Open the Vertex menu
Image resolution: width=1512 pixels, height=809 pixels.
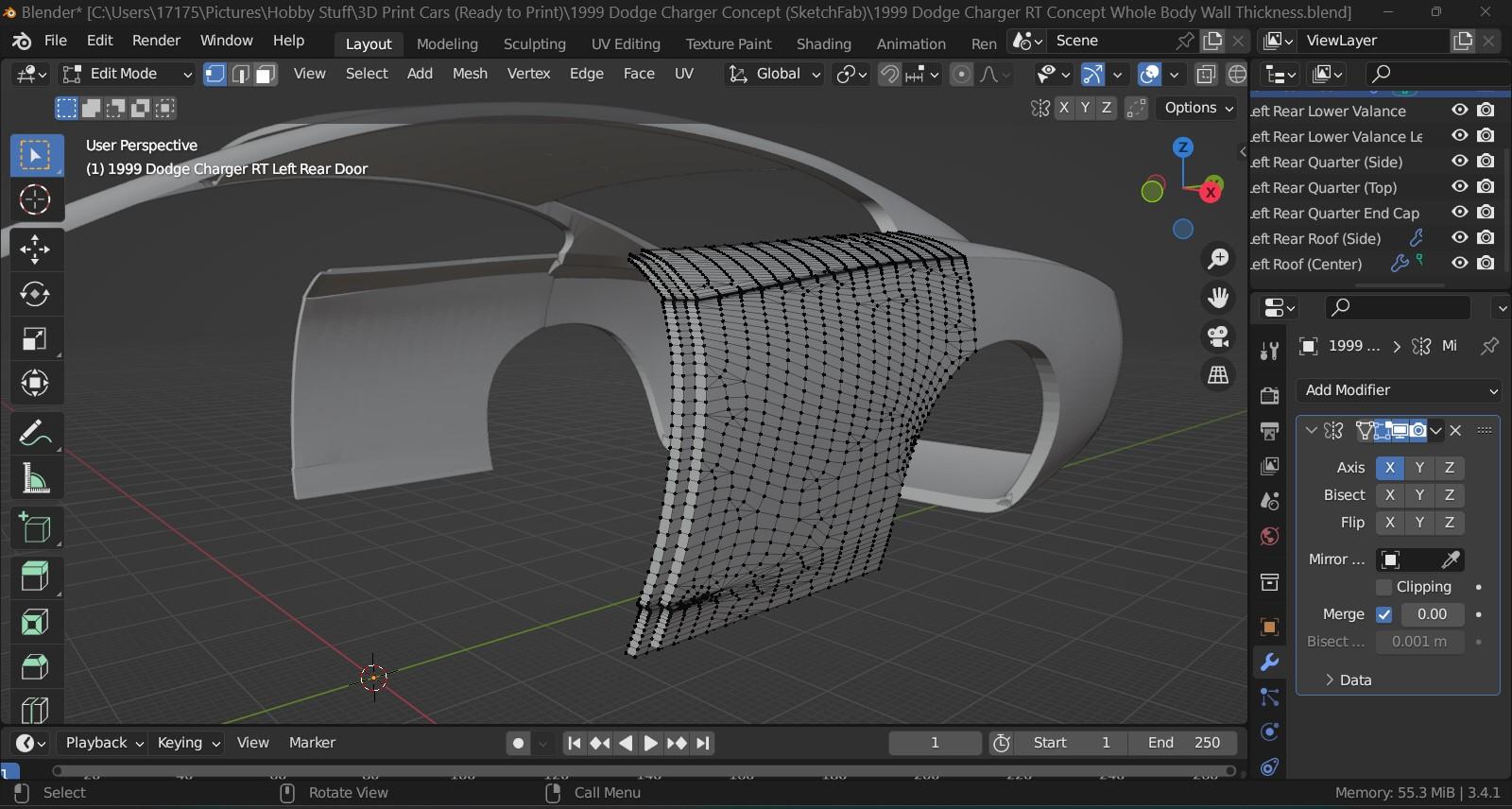pos(528,74)
